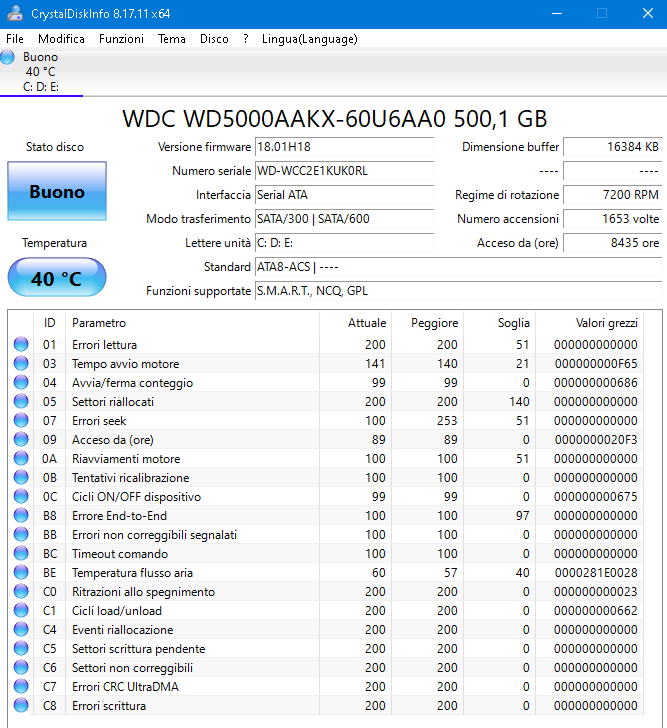
Task: Click the status icon for Tempo avvio motore
Action: [x=21, y=363]
